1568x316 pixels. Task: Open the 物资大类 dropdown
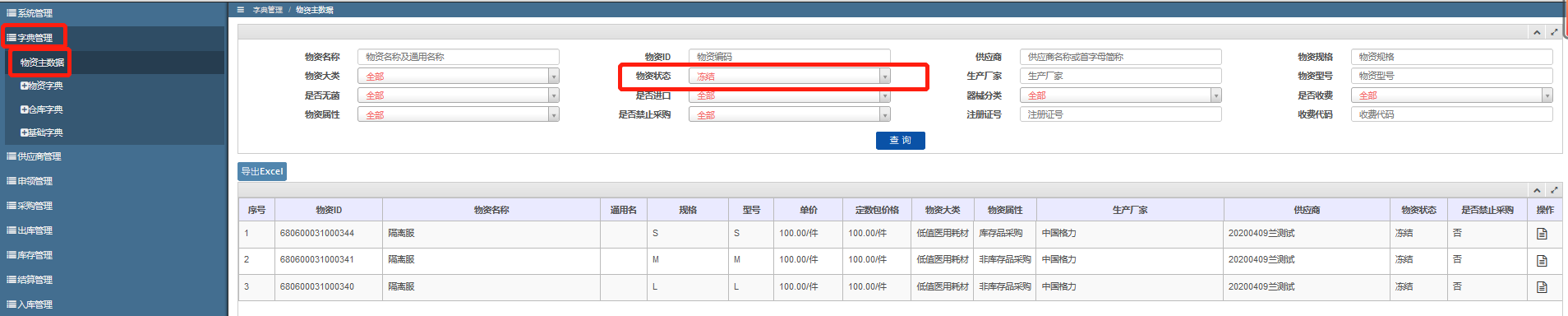click(459, 76)
